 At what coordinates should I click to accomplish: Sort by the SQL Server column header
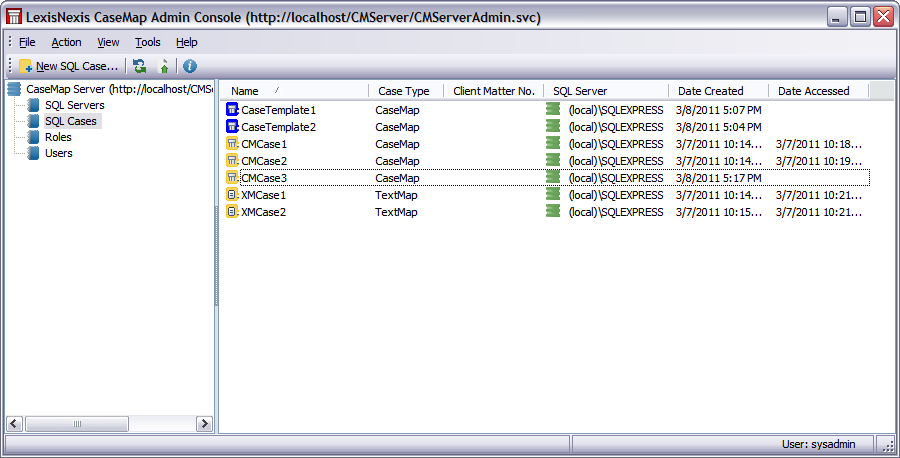(x=606, y=91)
